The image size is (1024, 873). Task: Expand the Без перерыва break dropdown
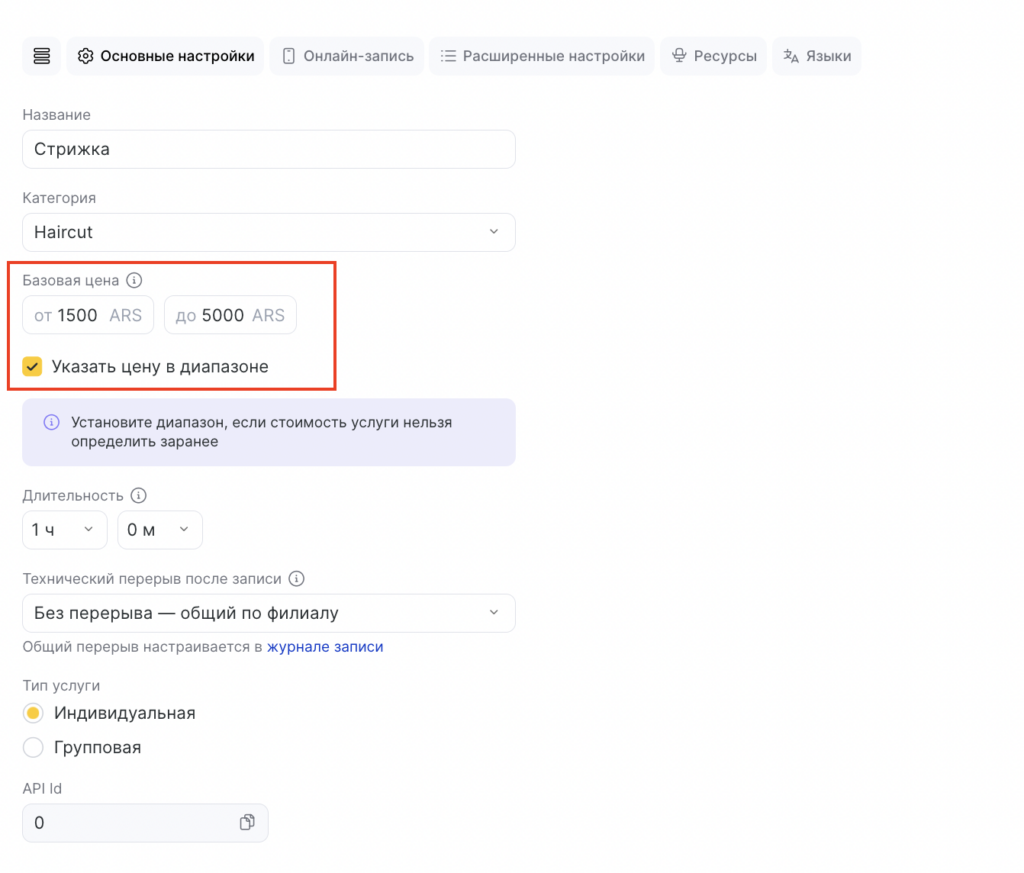[268, 613]
